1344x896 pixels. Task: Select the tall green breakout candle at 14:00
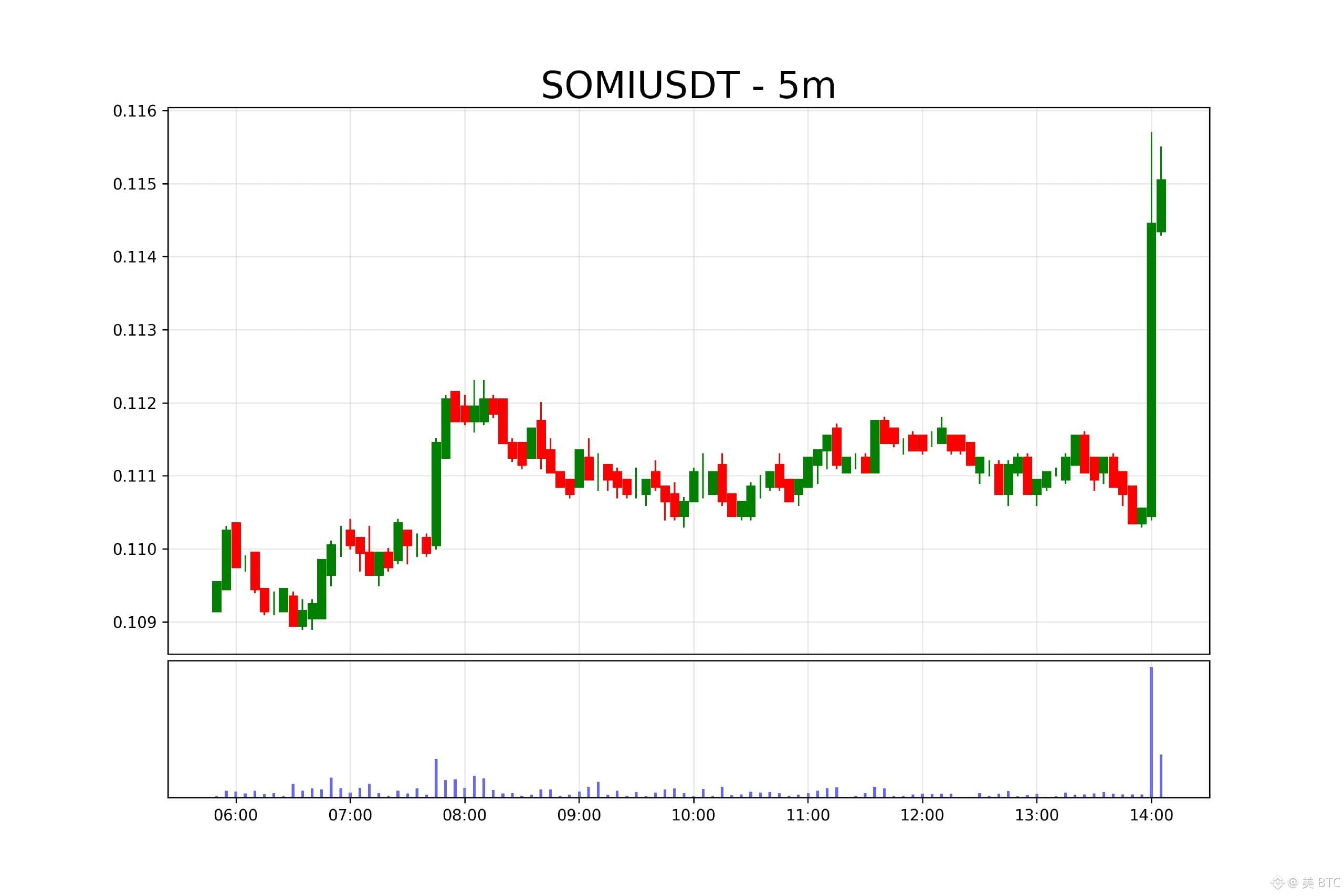pyautogui.click(x=1151, y=370)
